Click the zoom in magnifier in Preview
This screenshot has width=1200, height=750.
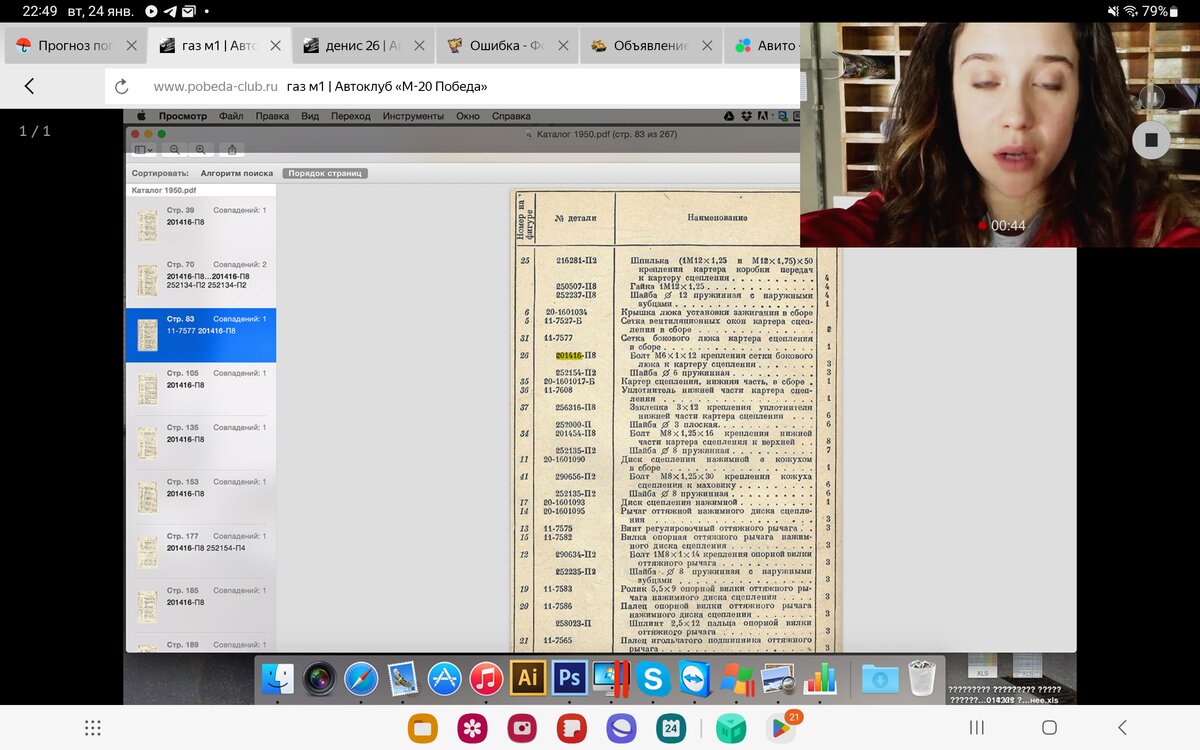click(201, 150)
